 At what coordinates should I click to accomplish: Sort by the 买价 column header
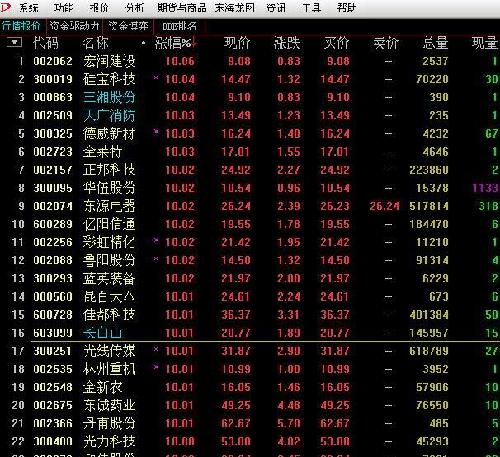[x=337, y=43]
